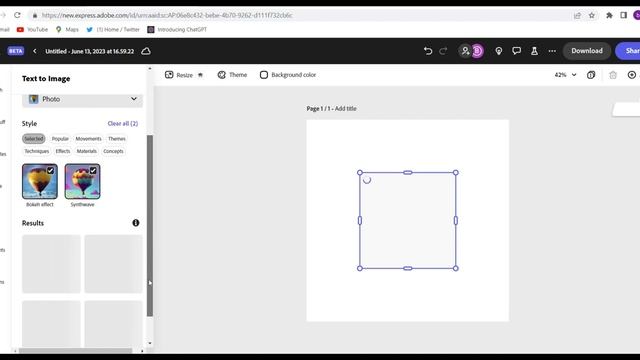
Task: Click the right-edge middle handle of selection
Action: click(456, 220)
